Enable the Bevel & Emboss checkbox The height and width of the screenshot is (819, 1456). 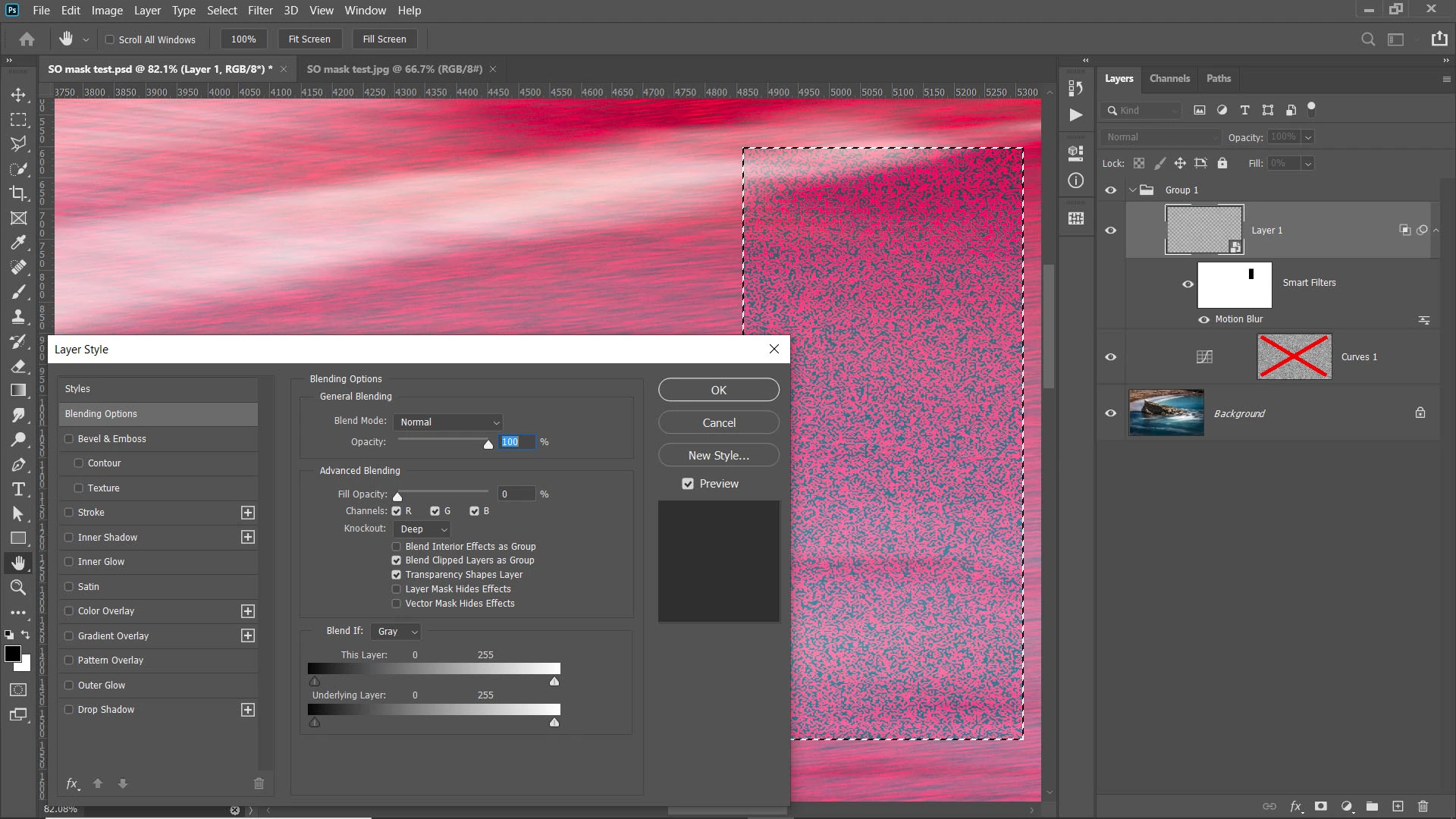(x=69, y=438)
